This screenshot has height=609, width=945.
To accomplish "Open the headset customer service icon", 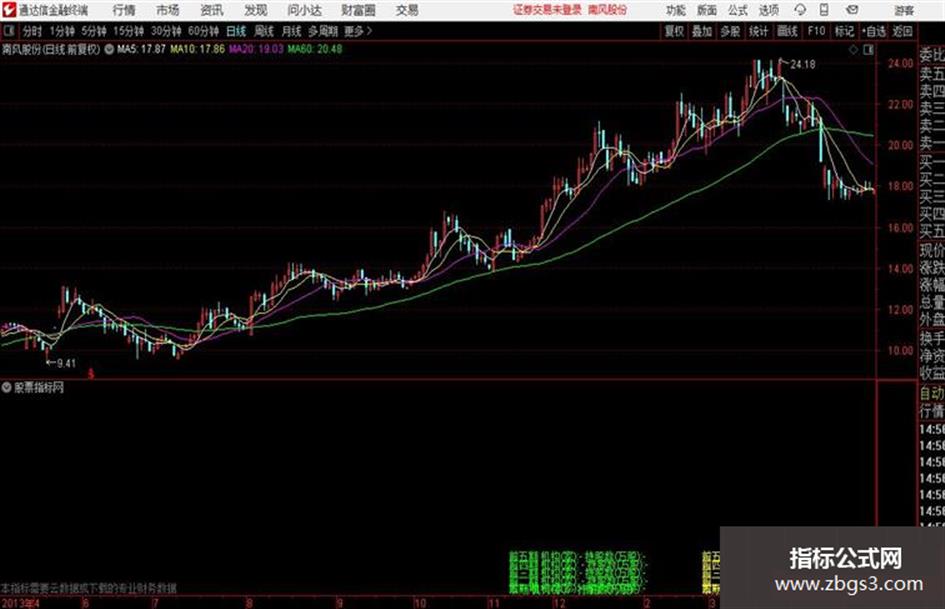I will click(800, 10).
